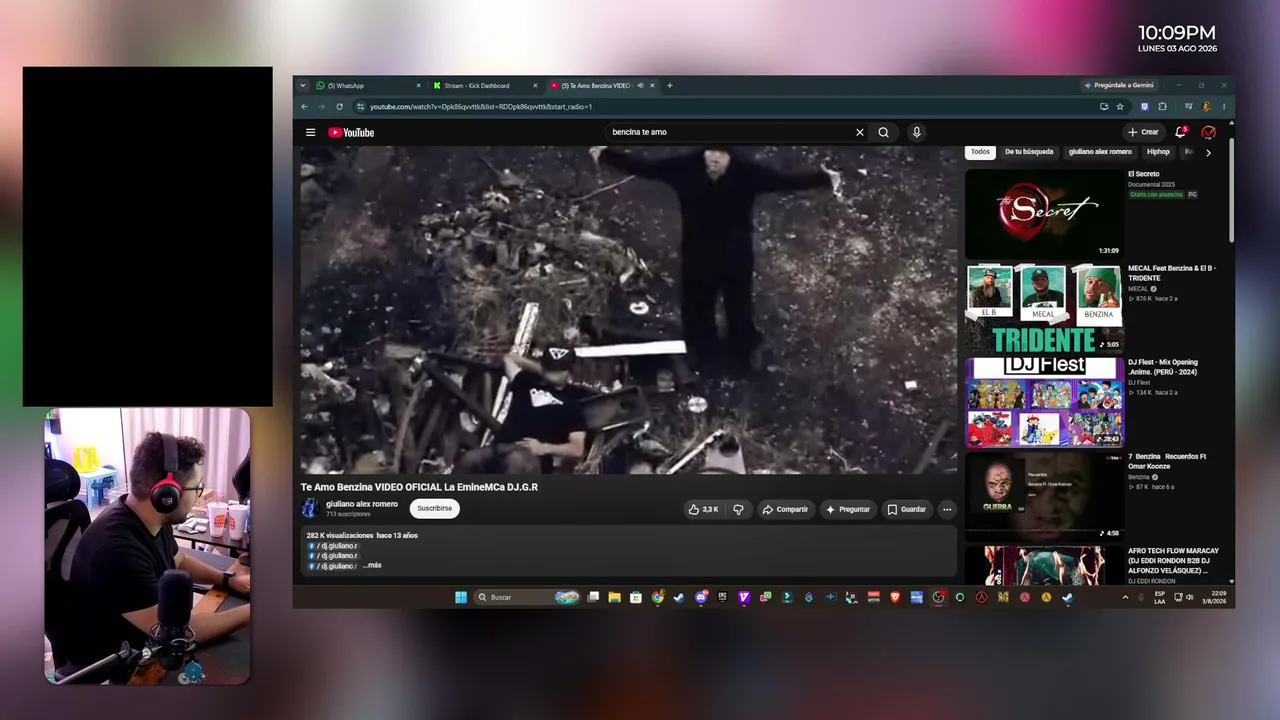1280x720 pixels.
Task: Open the MECAL Feat Benzina & El B title
Action: pyautogui.click(x=1172, y=273)
